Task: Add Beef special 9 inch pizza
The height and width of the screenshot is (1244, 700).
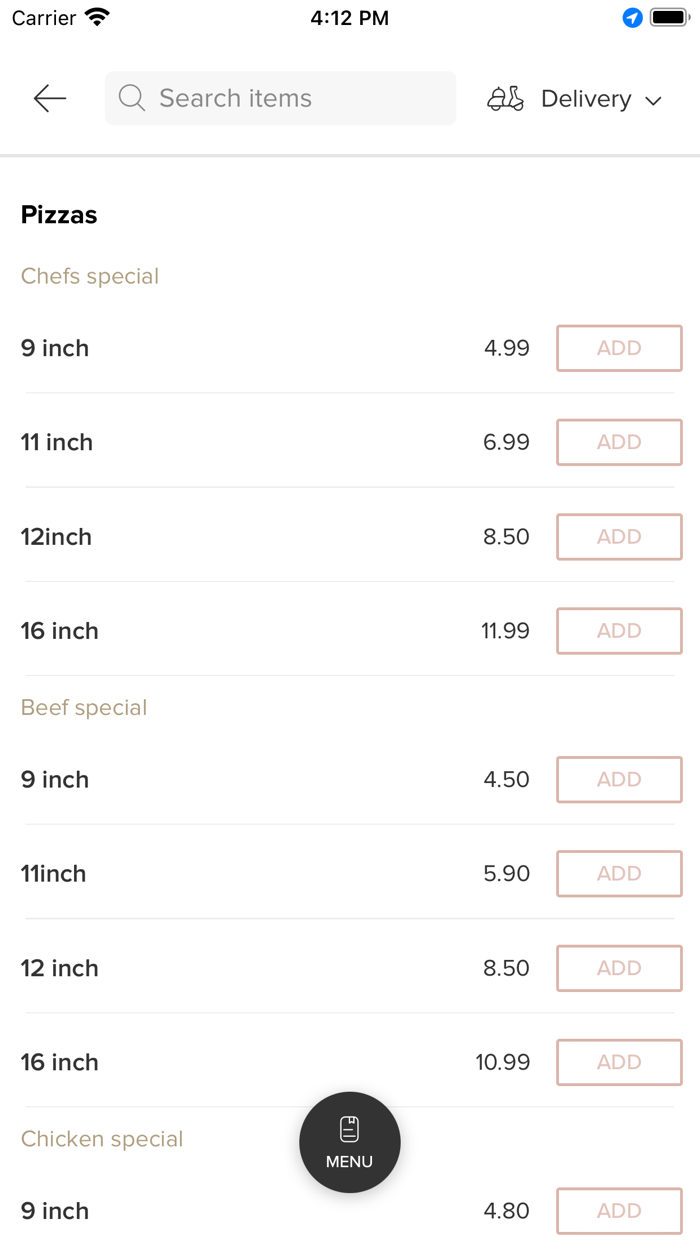Action: (x=619, y=780)
